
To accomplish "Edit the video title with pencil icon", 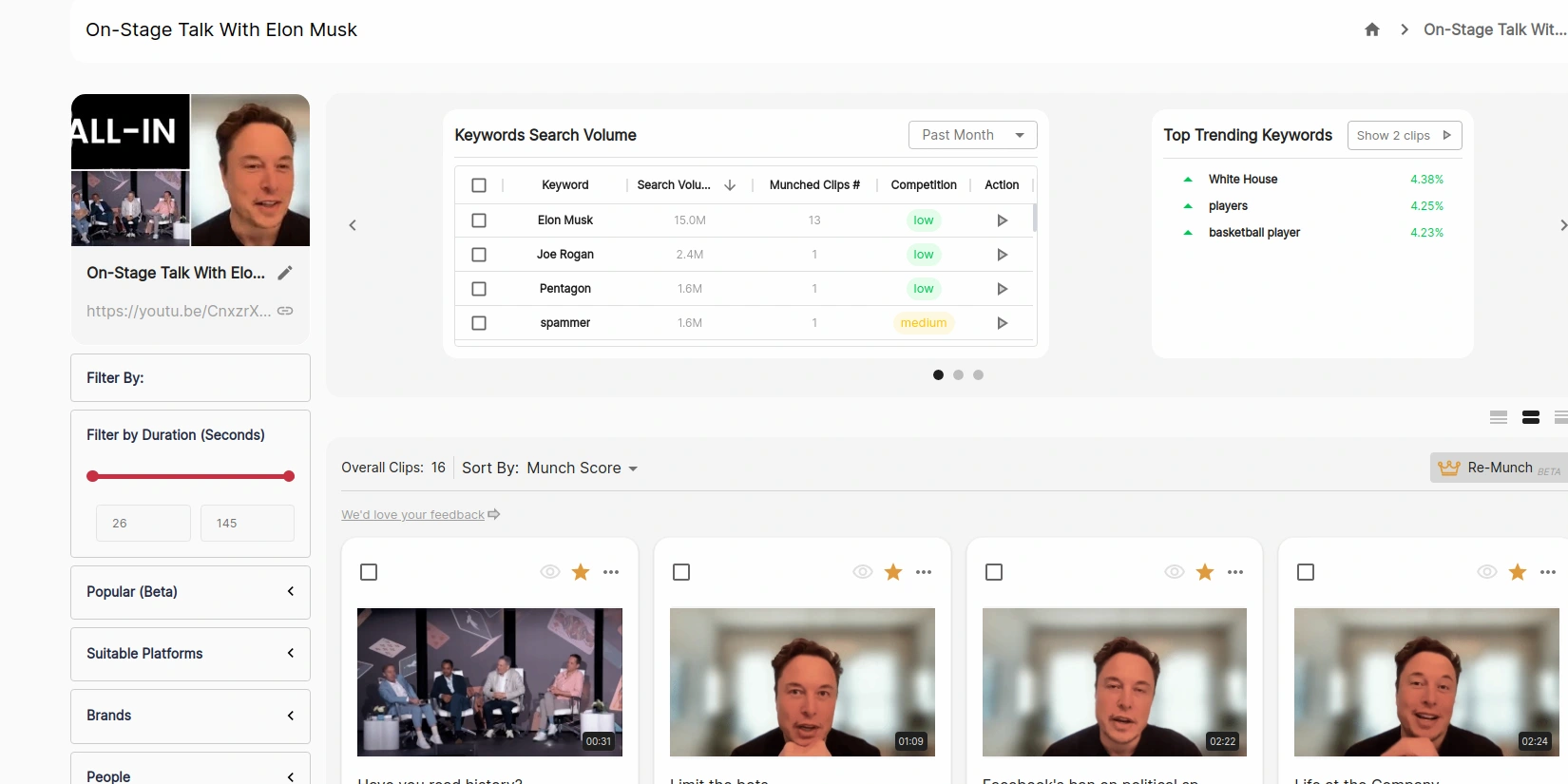I will [285, 273].
